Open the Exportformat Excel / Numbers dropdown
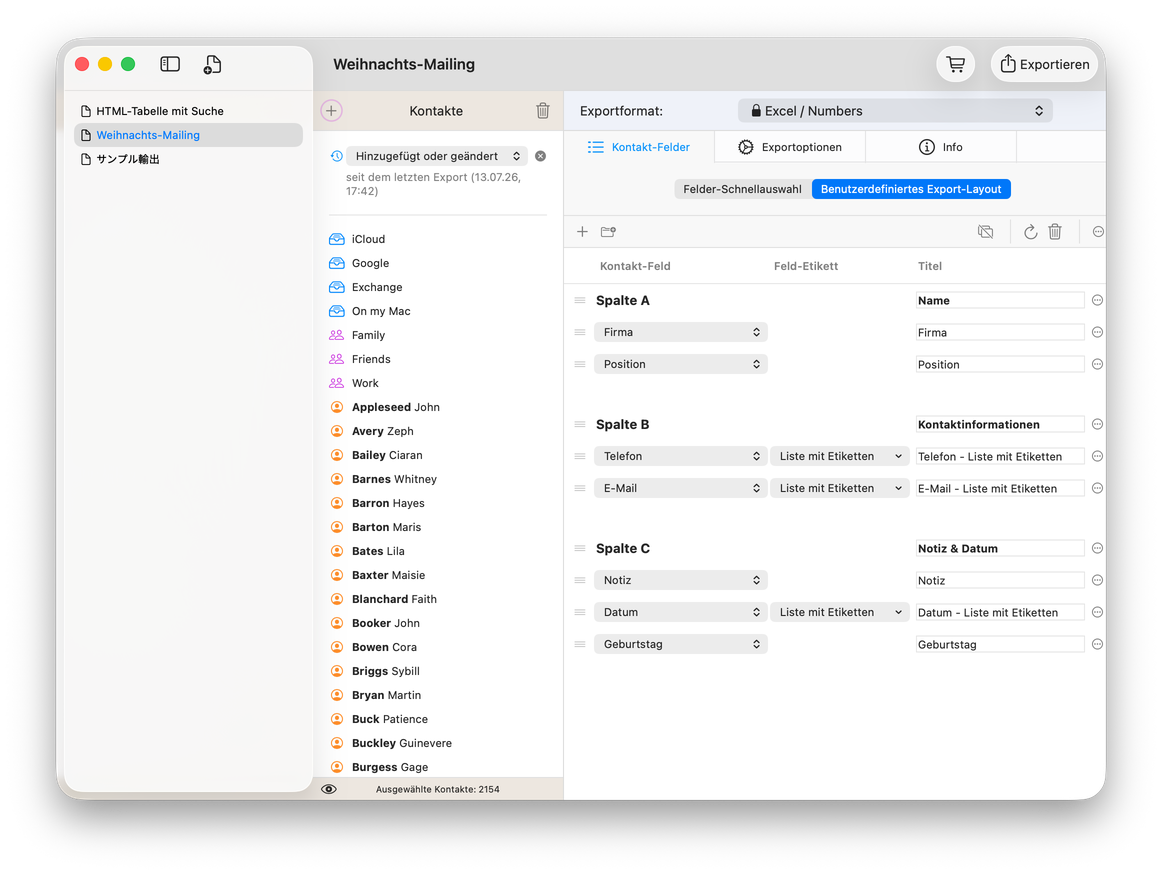1162x874 pixels. pos(895,111)
